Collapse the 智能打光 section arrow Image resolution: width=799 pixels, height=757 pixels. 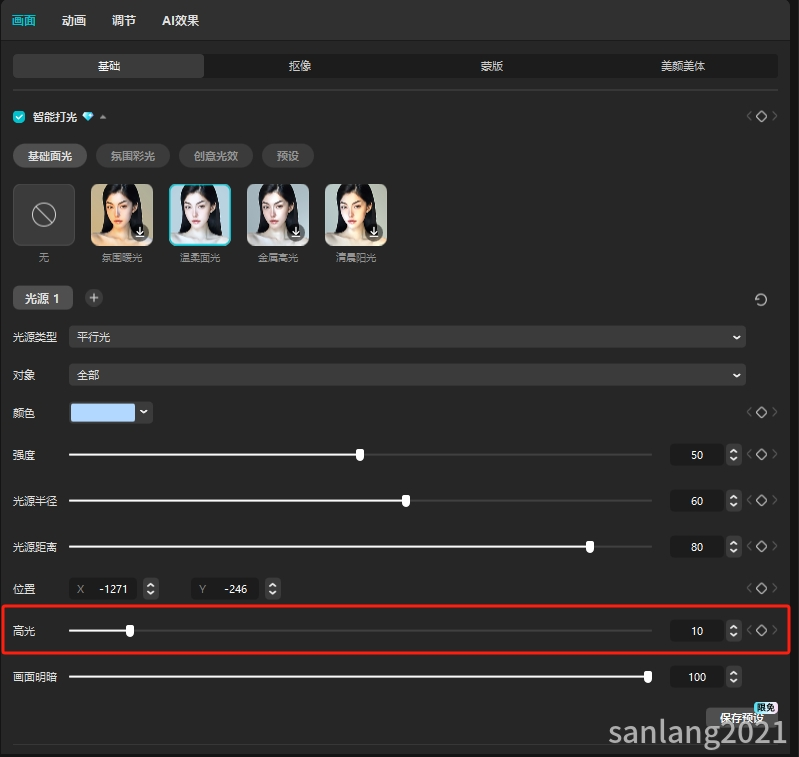tap(103, 117)
